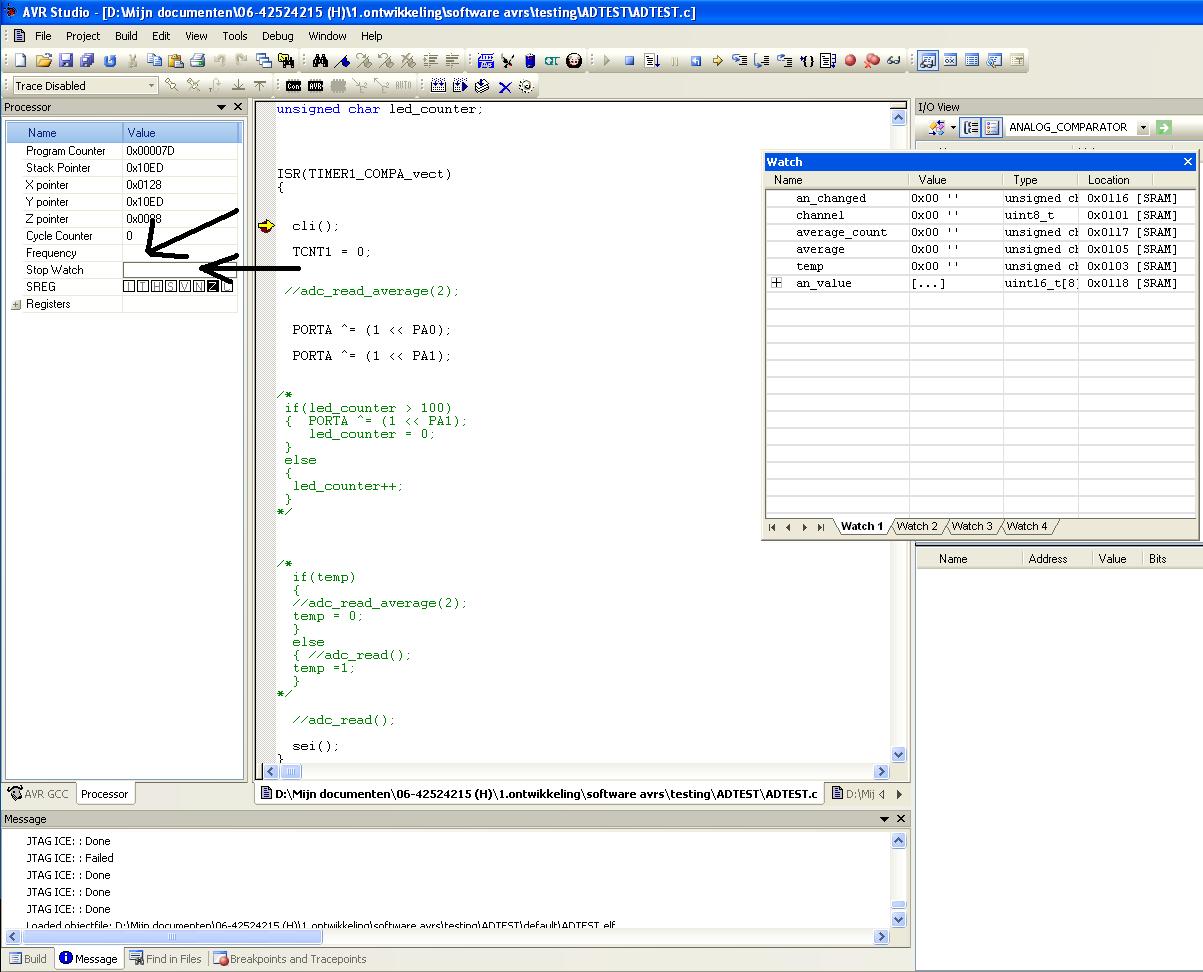Click the Show next statement yellow arrow
Screen dimensions: 1203x972
tap(717, 61)
